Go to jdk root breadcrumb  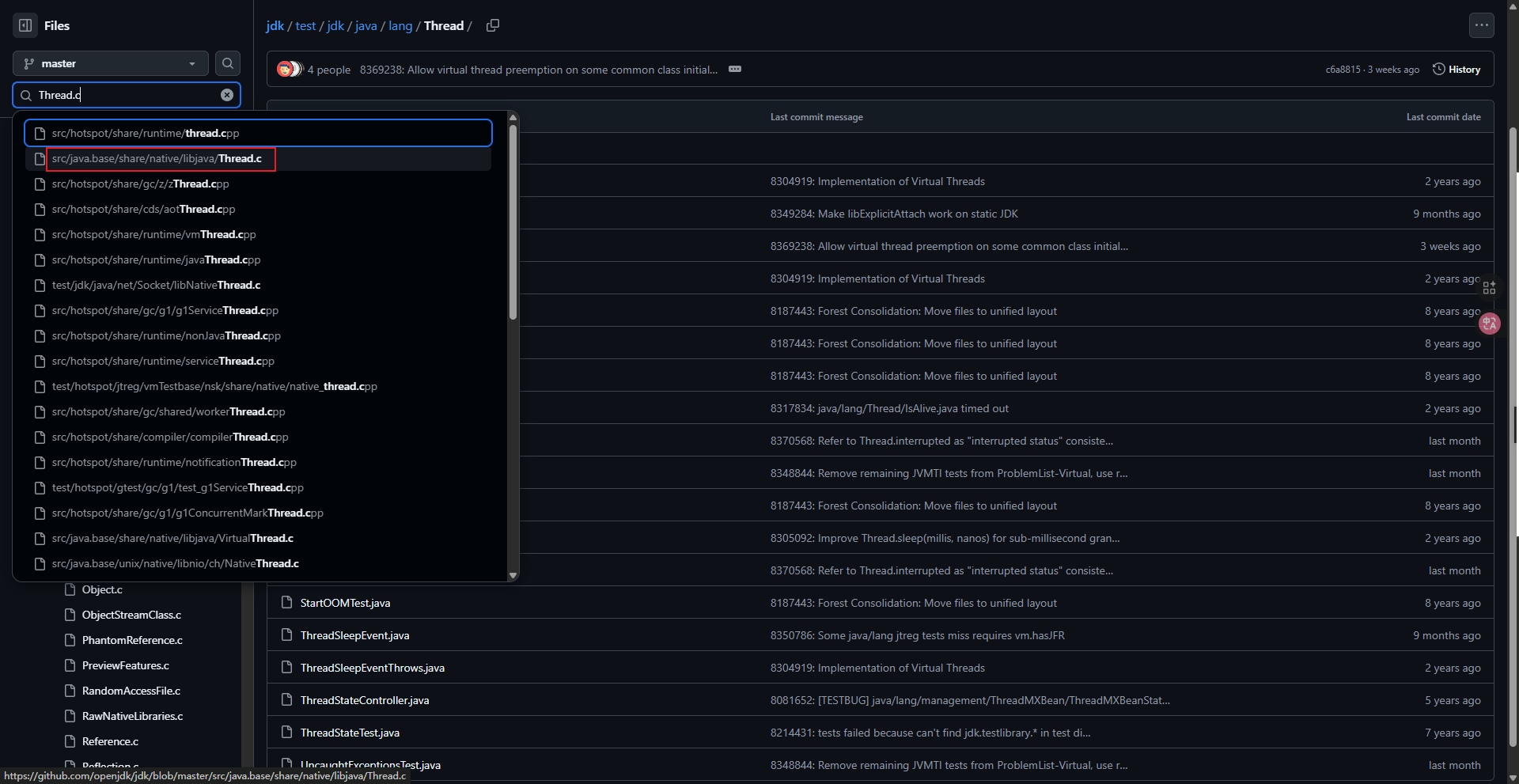point(275,25)
